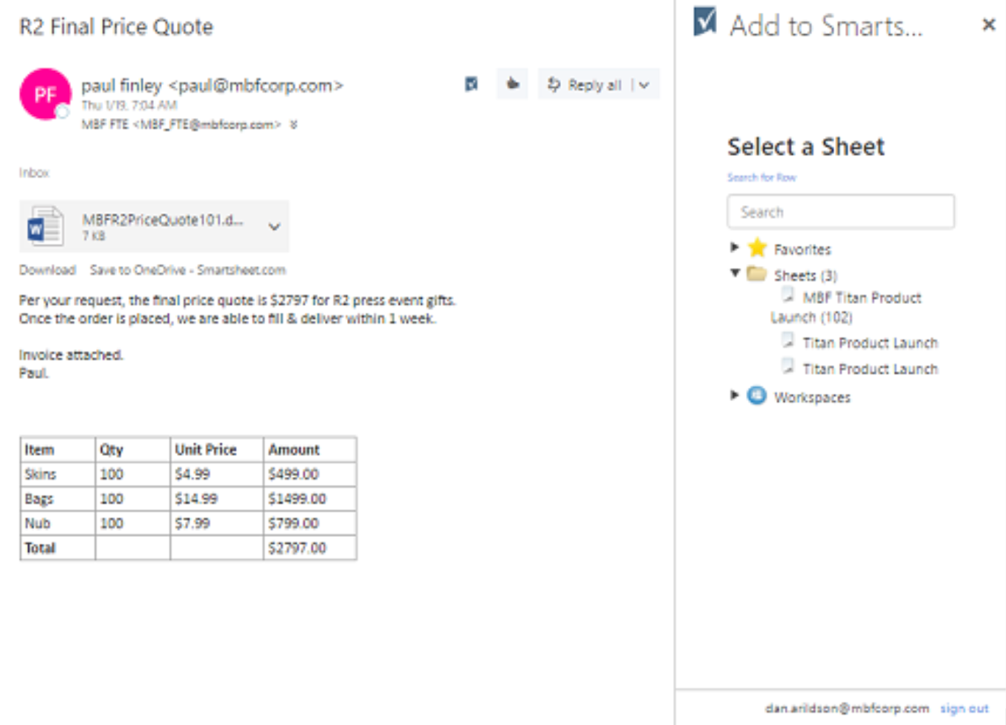The image size is (1006, 725).
Task: Click the $799.00 amount cell
Action: coord(310,523)
